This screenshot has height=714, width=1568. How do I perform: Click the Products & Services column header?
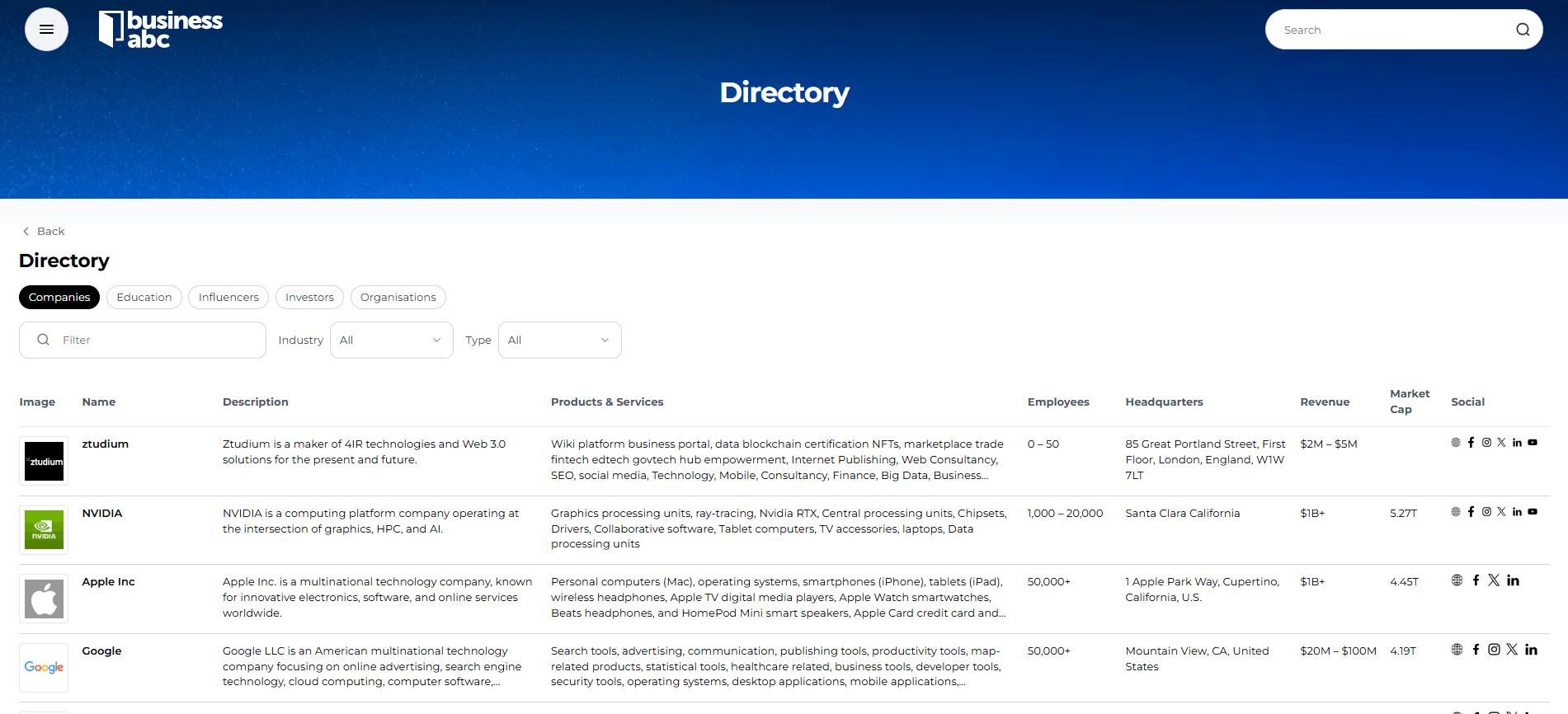pos(607,402)
